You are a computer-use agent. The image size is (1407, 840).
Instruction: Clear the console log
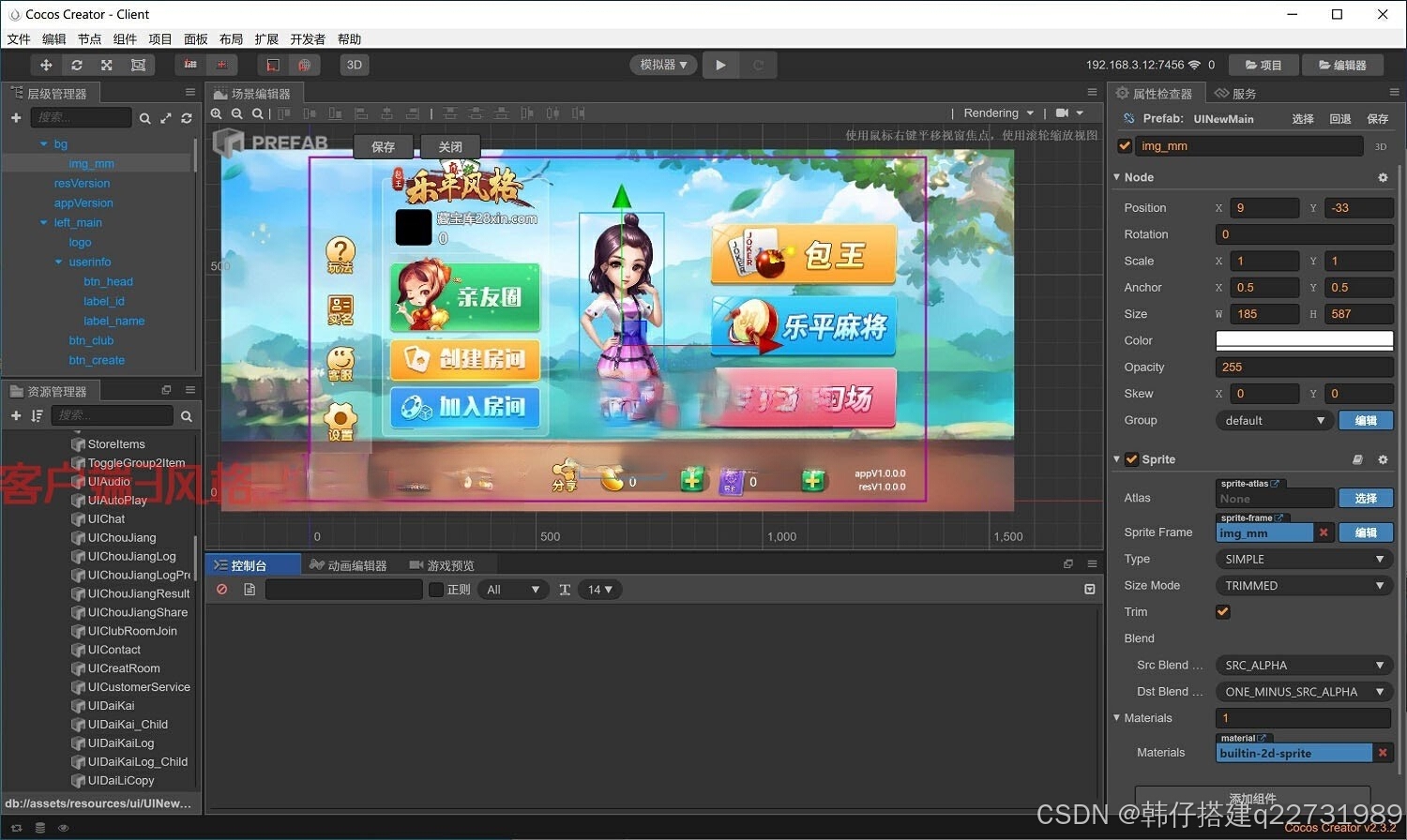tap(222, 590)
